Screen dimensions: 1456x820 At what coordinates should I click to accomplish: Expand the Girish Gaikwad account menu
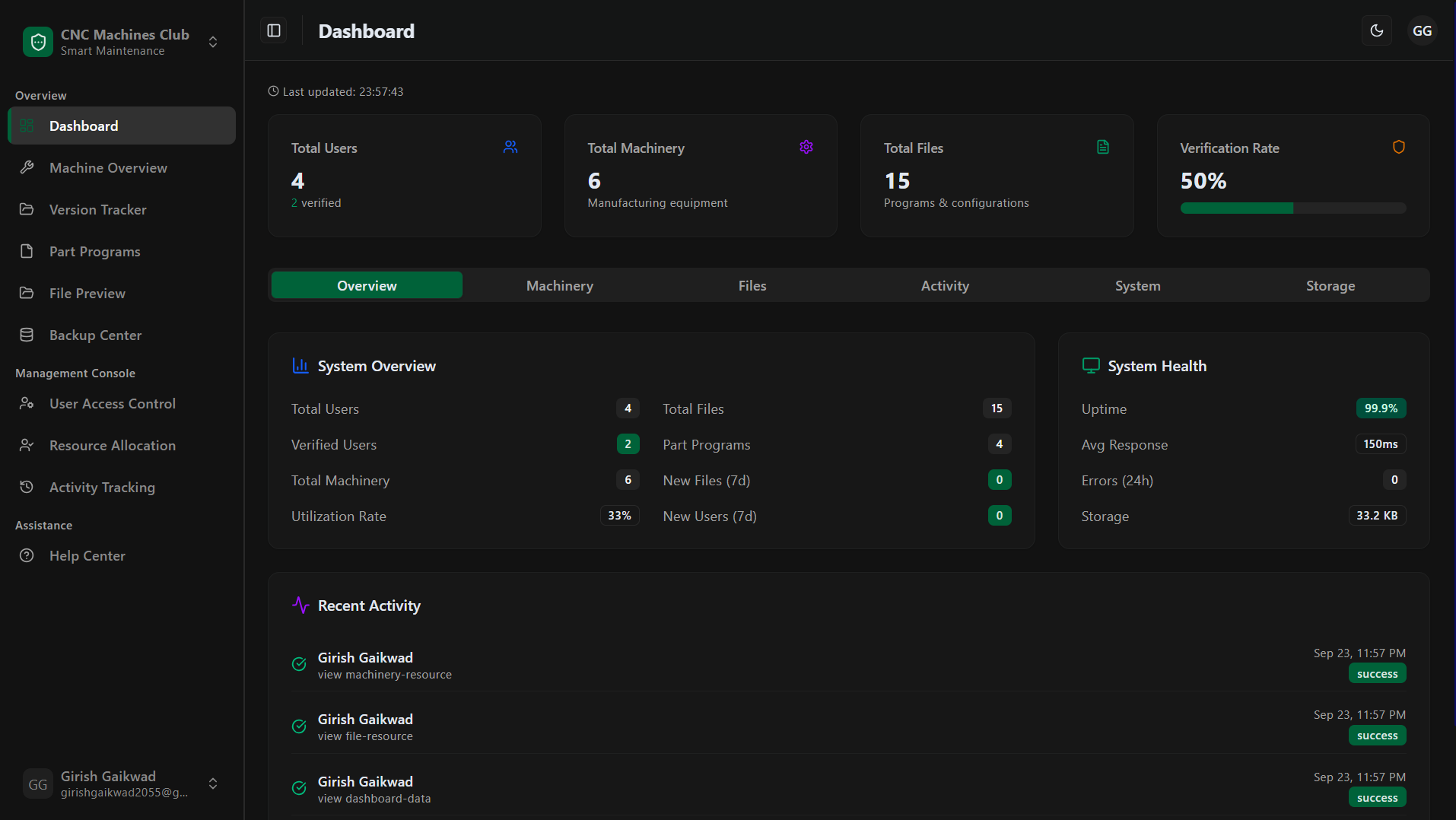213,783
